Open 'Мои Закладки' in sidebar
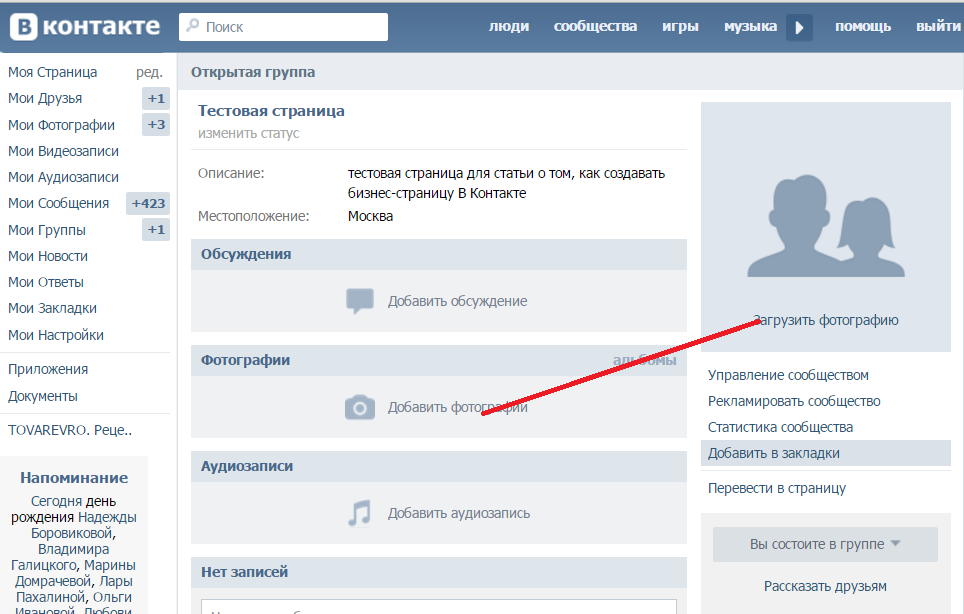The height and width of the screenshot is (614, 964). (52, 309)
